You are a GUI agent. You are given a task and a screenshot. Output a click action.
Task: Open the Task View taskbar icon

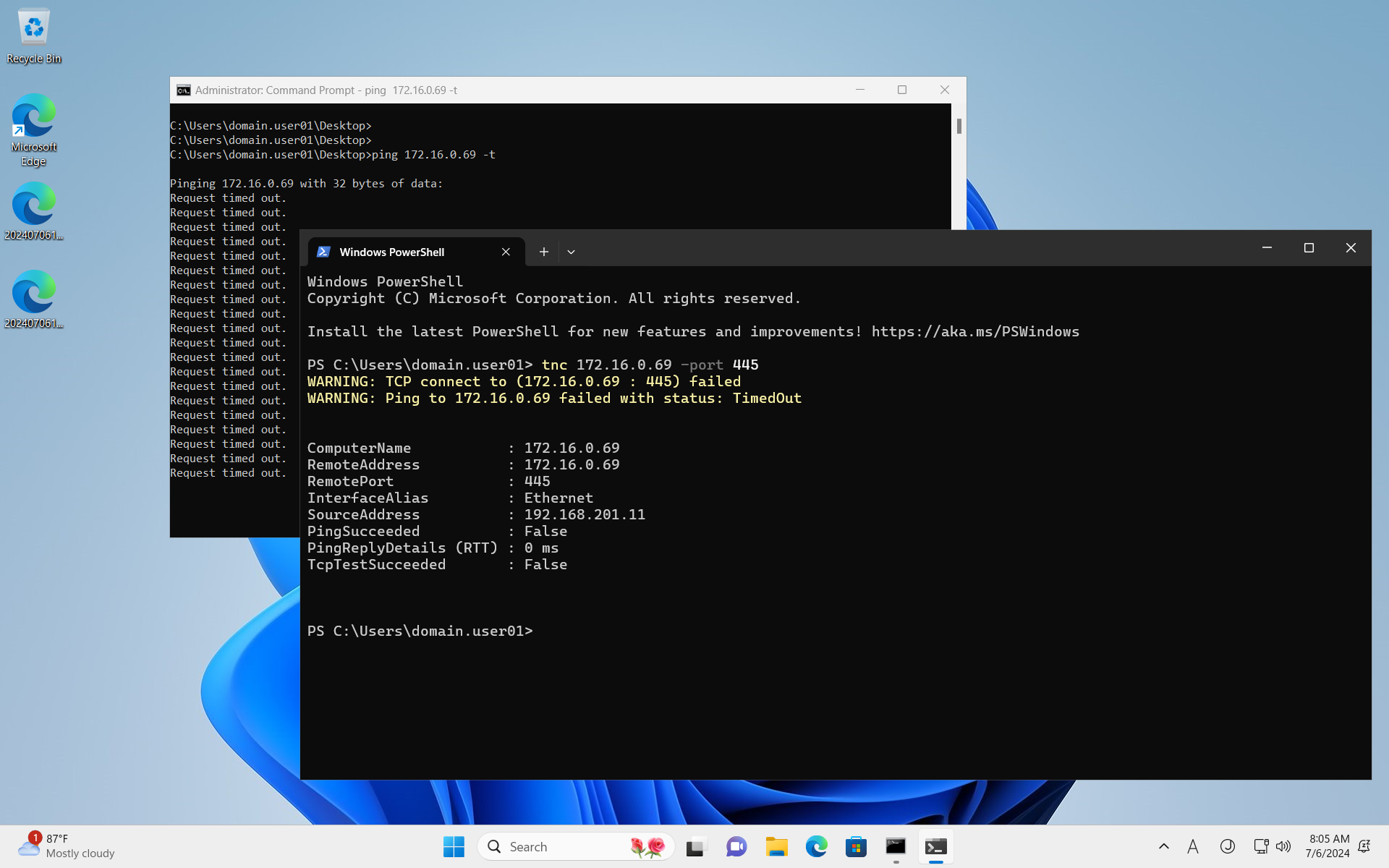[695, 846]
